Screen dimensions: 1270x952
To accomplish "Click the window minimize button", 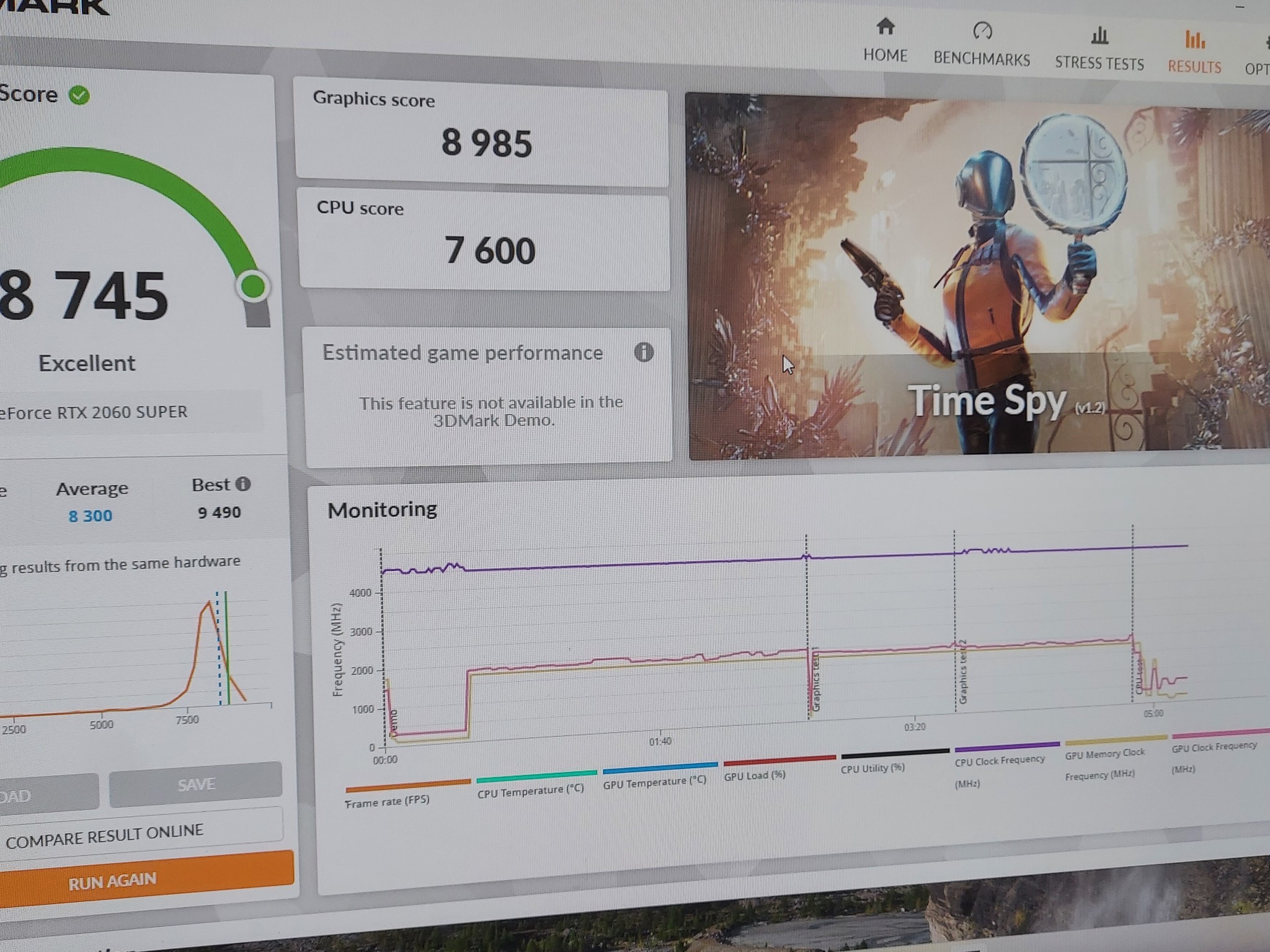I will [x=1240, y=6].
